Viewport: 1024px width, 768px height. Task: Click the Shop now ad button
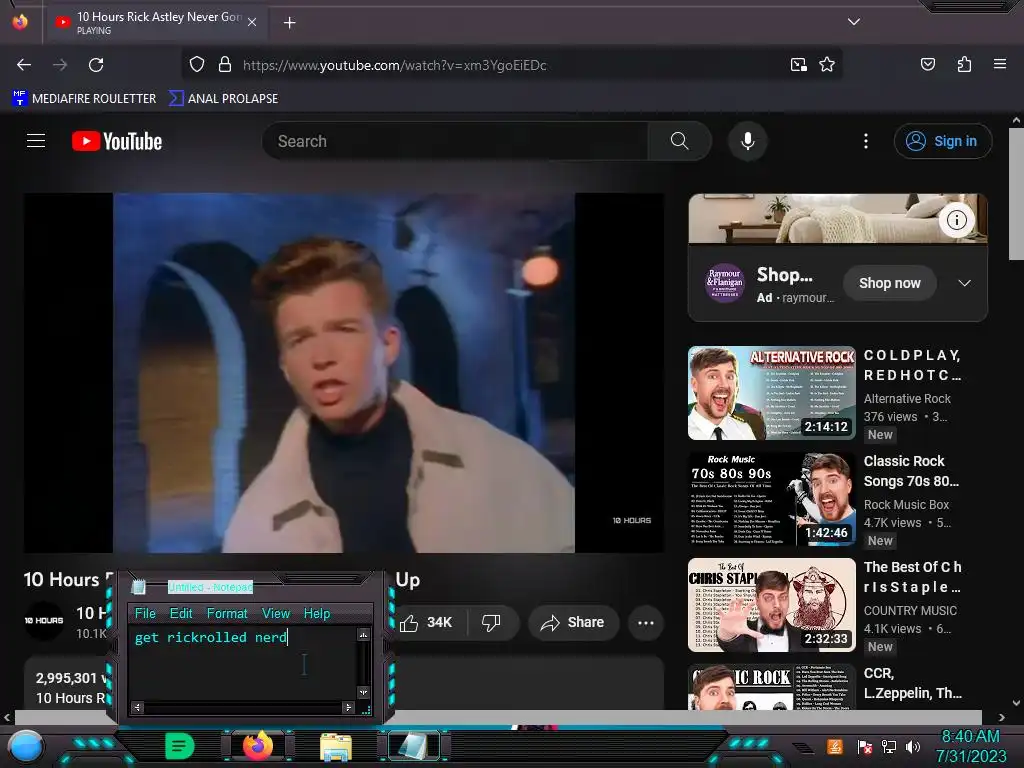coord(889,283)
